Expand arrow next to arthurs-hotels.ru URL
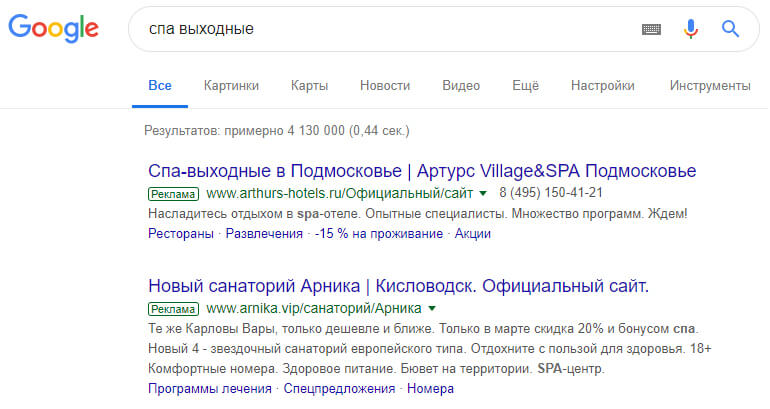770x409 pixels. 483,193
